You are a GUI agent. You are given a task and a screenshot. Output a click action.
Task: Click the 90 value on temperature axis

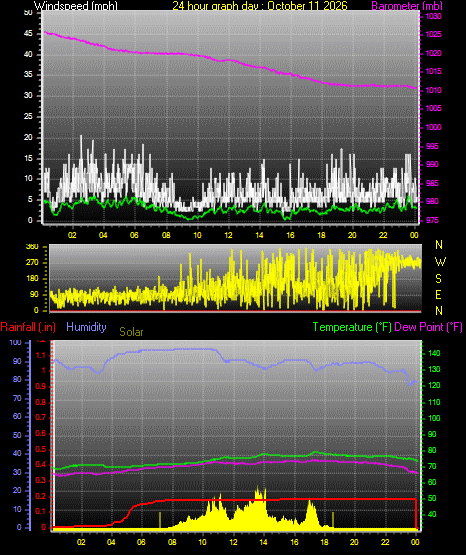432,434
